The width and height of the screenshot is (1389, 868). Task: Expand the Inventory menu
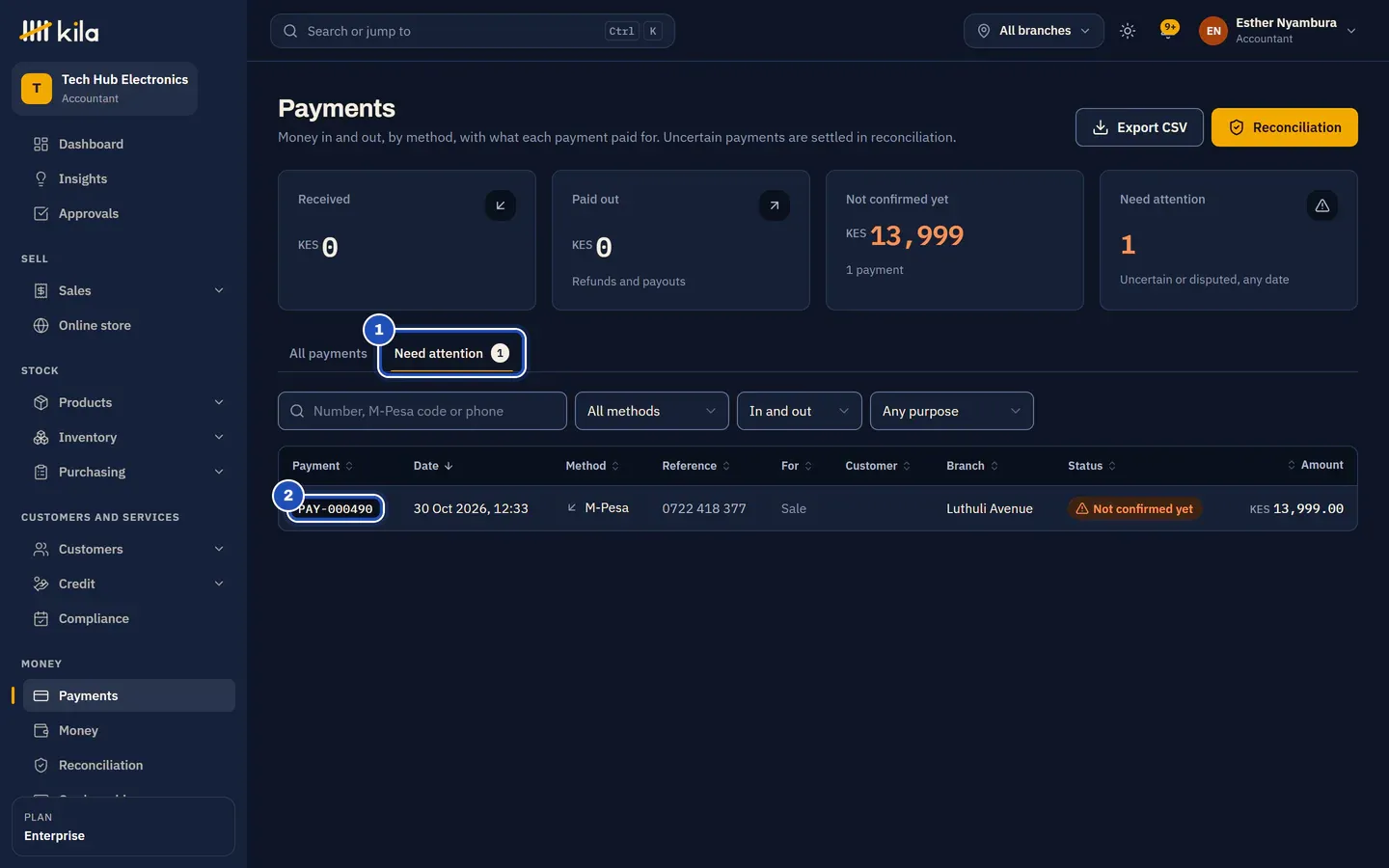pos(129,437)
